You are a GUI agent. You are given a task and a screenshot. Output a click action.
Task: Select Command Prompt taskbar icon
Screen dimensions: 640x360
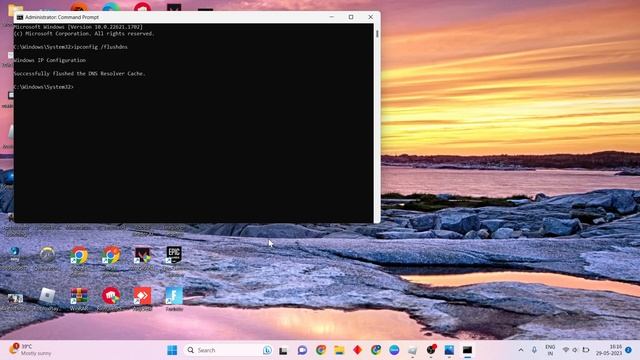pos(467,350)
